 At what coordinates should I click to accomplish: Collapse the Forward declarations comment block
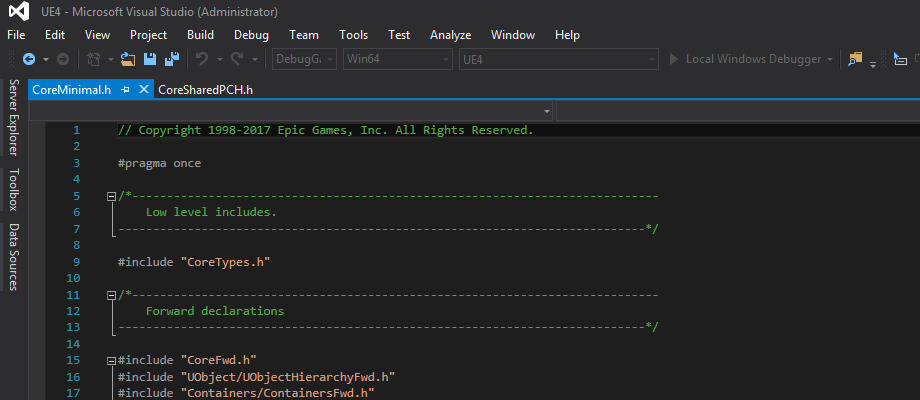click(112, 295)
